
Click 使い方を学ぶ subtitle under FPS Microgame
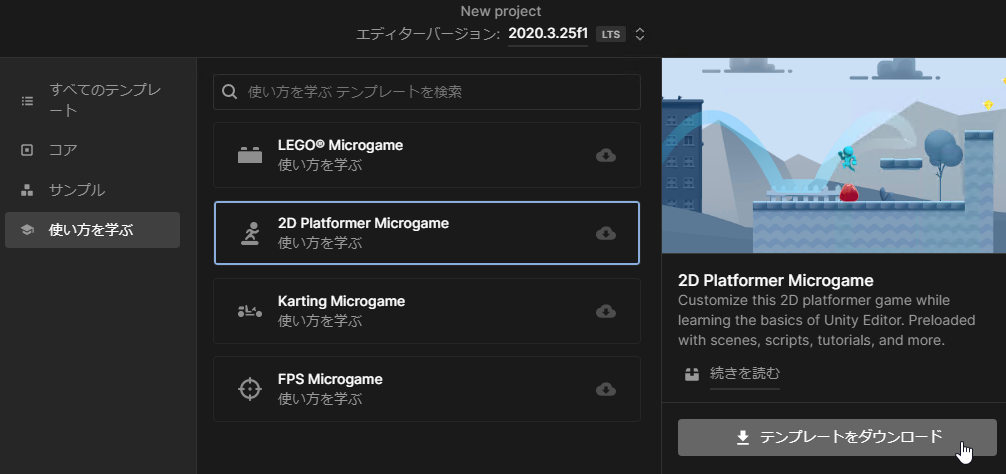pyautogui.click(x=320, y=399)
